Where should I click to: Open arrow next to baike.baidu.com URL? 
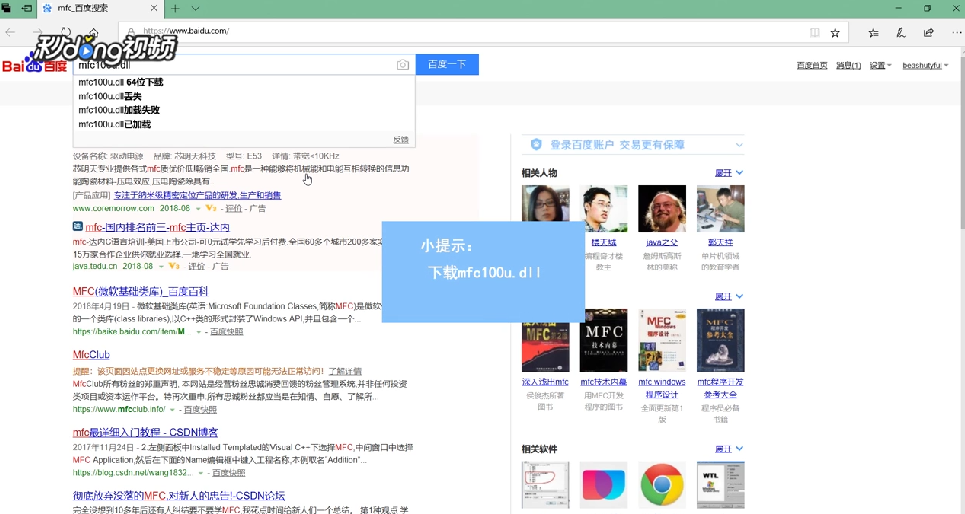tap(199, 332)
